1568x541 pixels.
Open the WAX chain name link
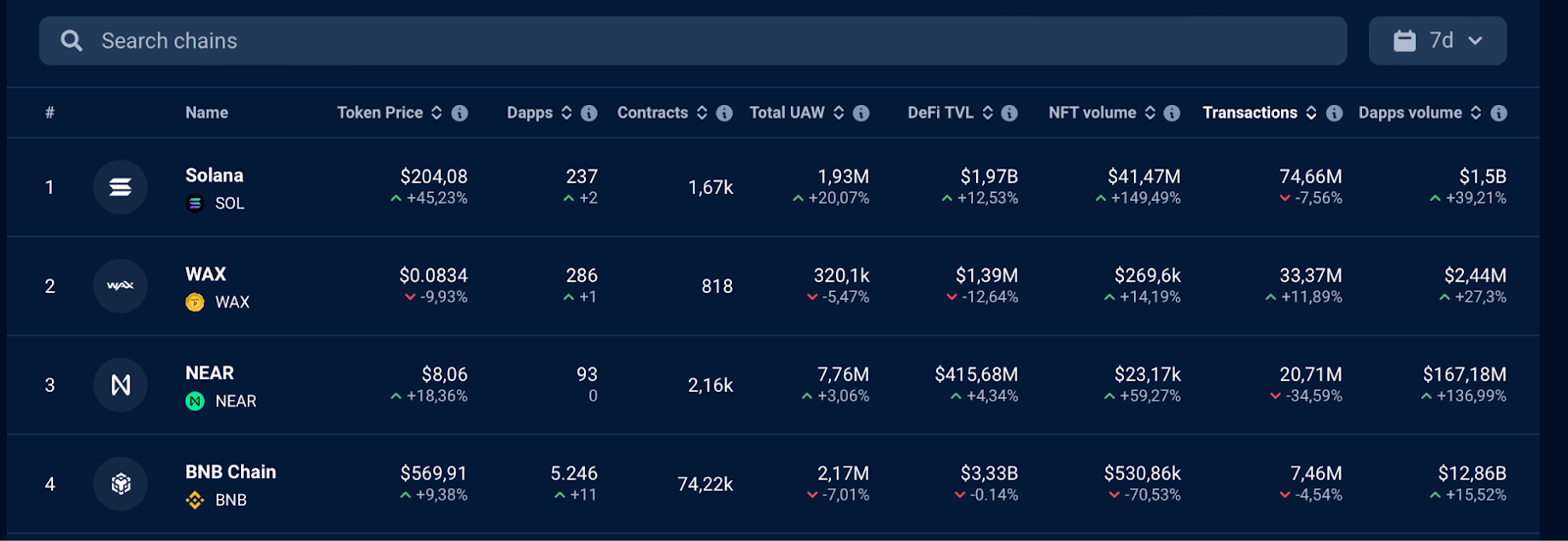tap(206, 274)
